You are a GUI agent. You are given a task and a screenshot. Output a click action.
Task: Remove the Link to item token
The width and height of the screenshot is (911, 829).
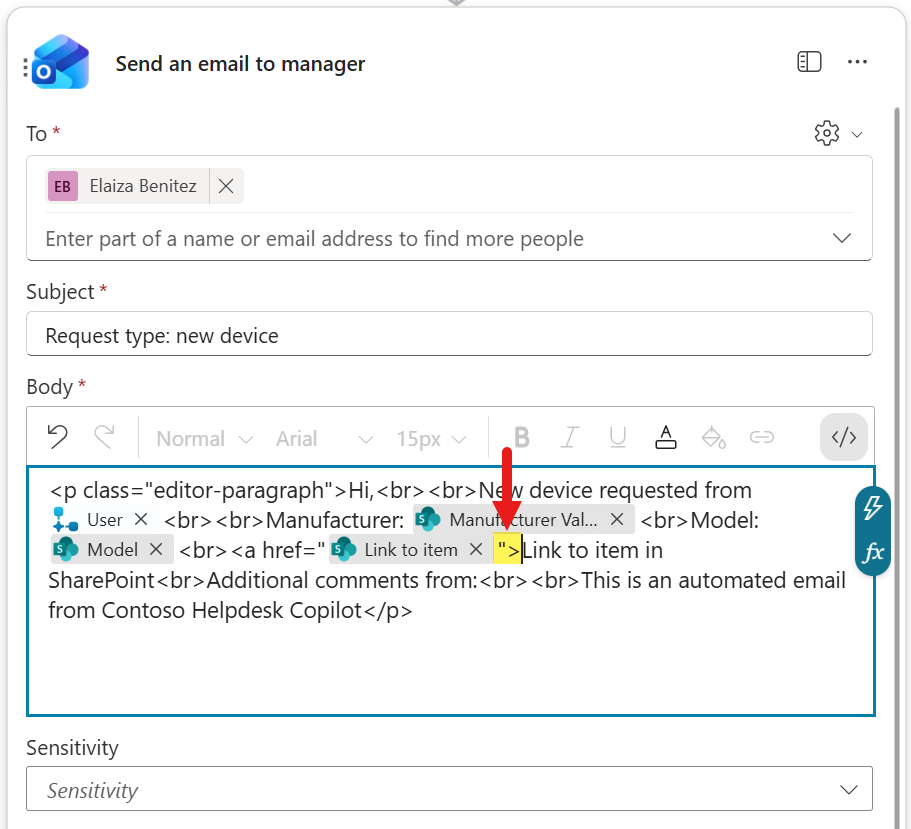tap(476, 550)
